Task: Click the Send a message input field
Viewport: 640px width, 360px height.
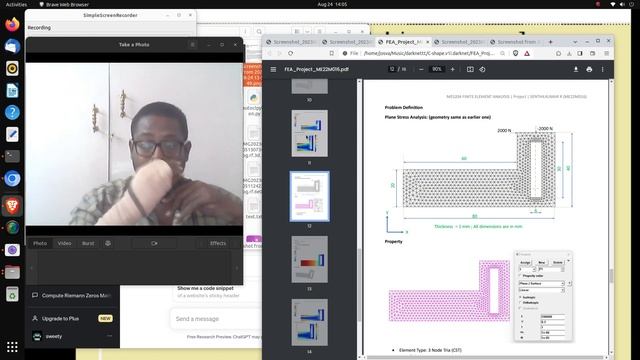Action: [216, 319]
